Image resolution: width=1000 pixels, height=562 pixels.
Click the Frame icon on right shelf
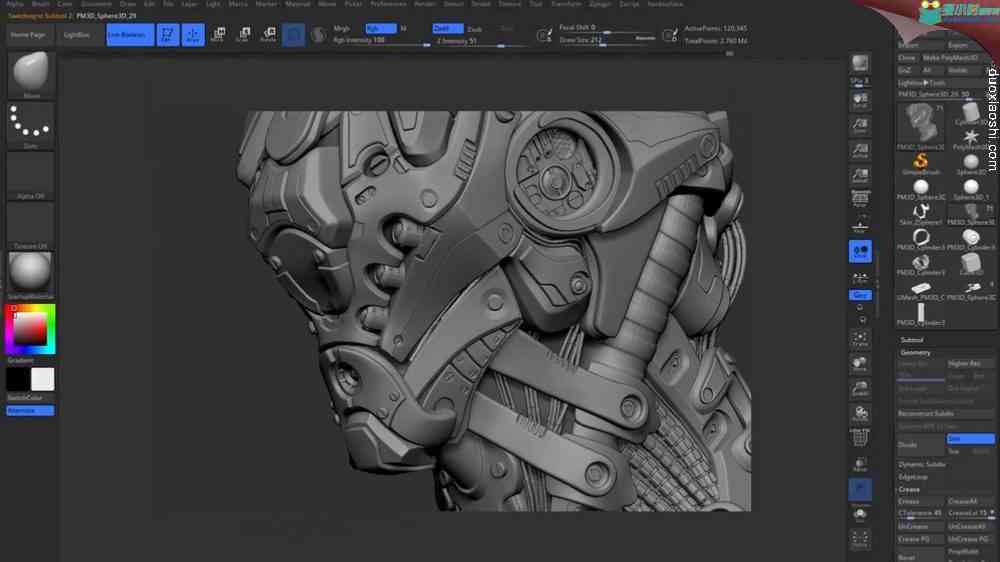pyautogui.click(x=860, y=339)
